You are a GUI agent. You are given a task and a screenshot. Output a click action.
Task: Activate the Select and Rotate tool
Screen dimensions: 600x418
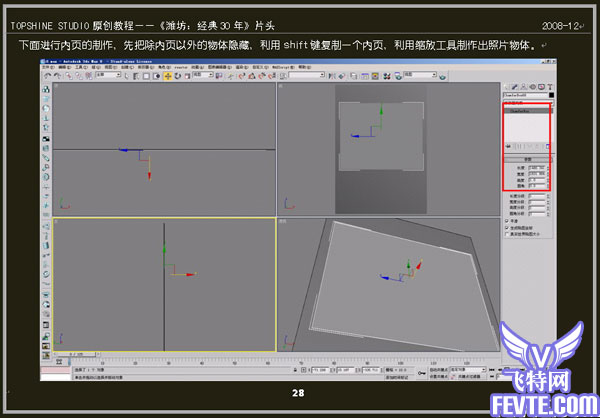[177, 76]
